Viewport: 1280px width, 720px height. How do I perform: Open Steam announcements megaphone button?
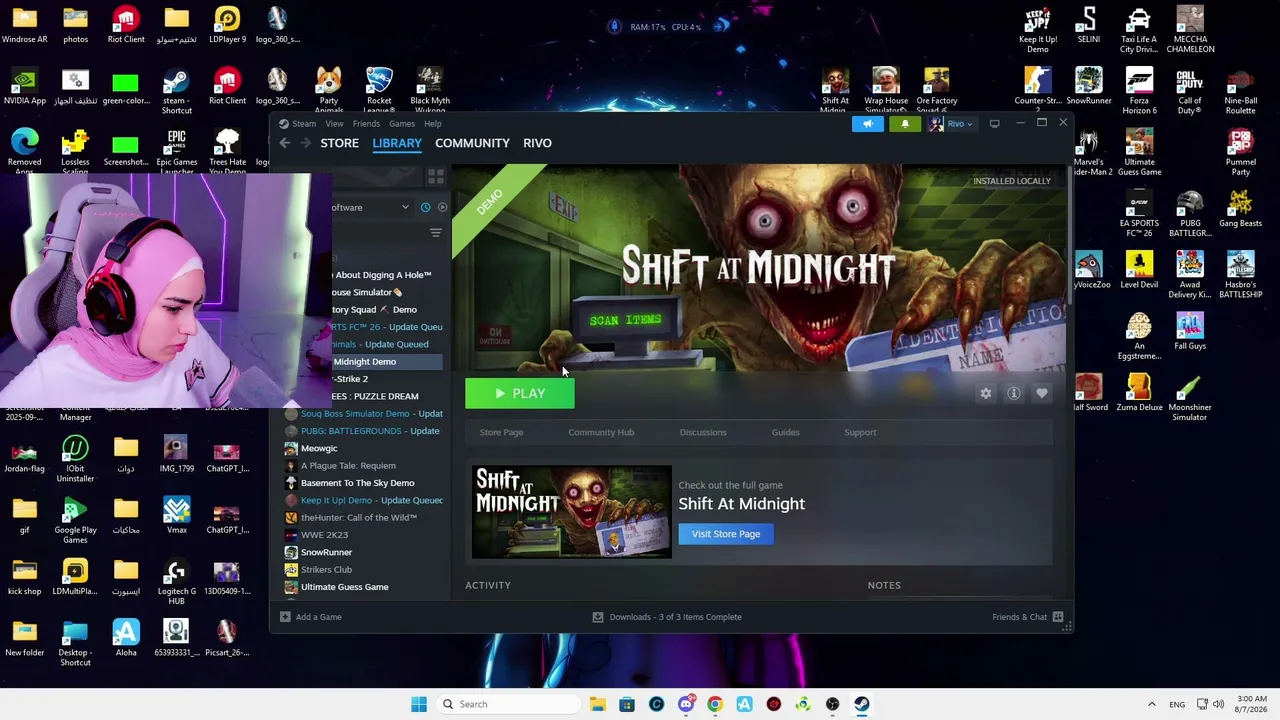[x=867, y=124]
